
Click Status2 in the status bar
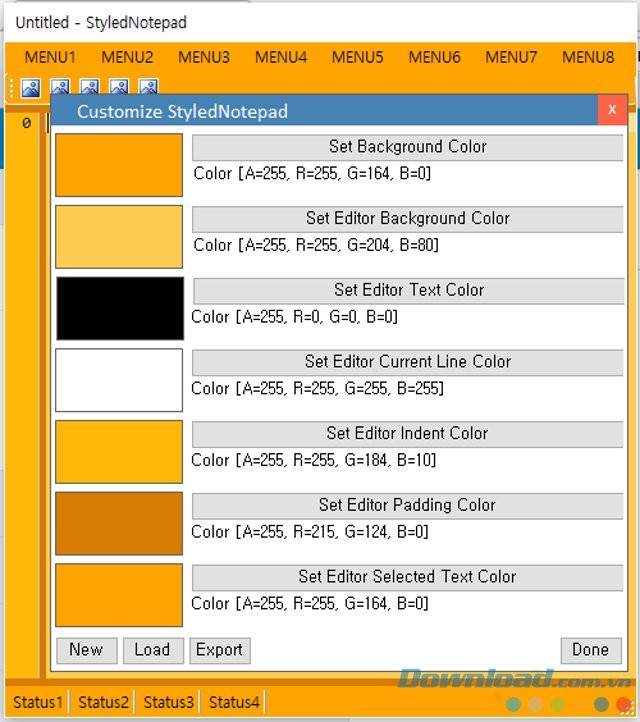tap(103, 702)
